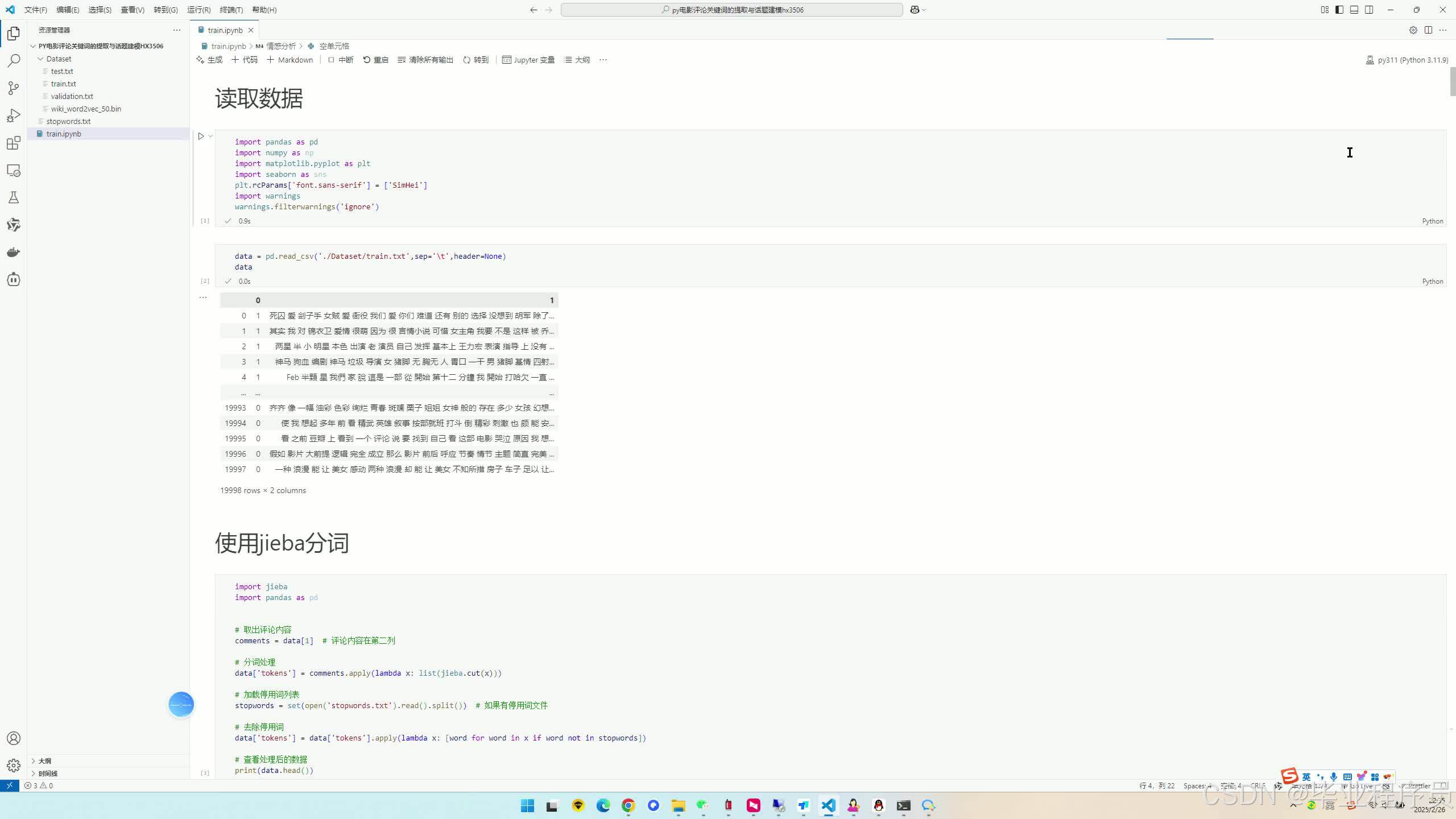Click the editor vertical scrollbar thumb

pos(1452,82)
